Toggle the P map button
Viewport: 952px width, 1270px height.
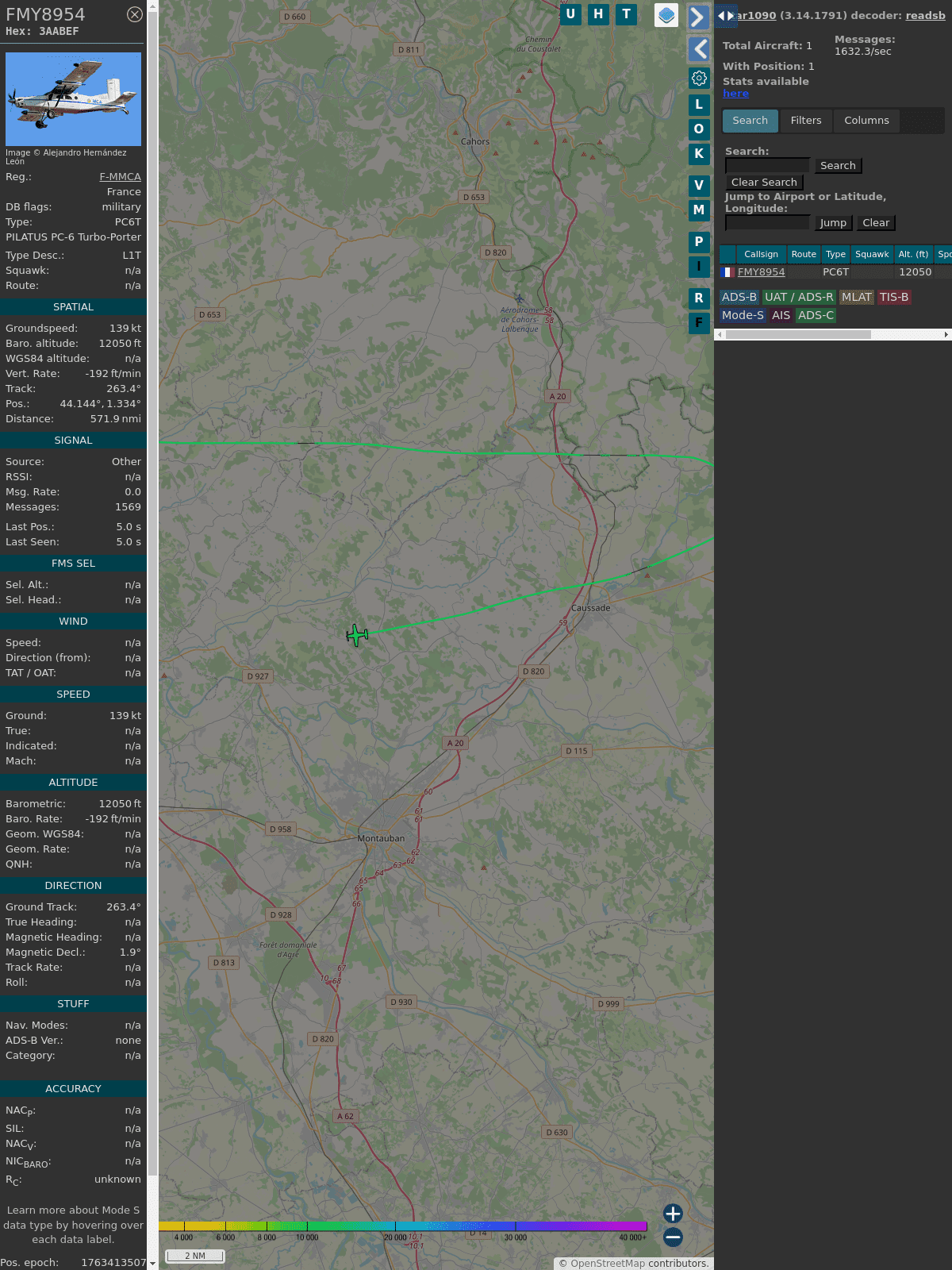coord(699,242)
